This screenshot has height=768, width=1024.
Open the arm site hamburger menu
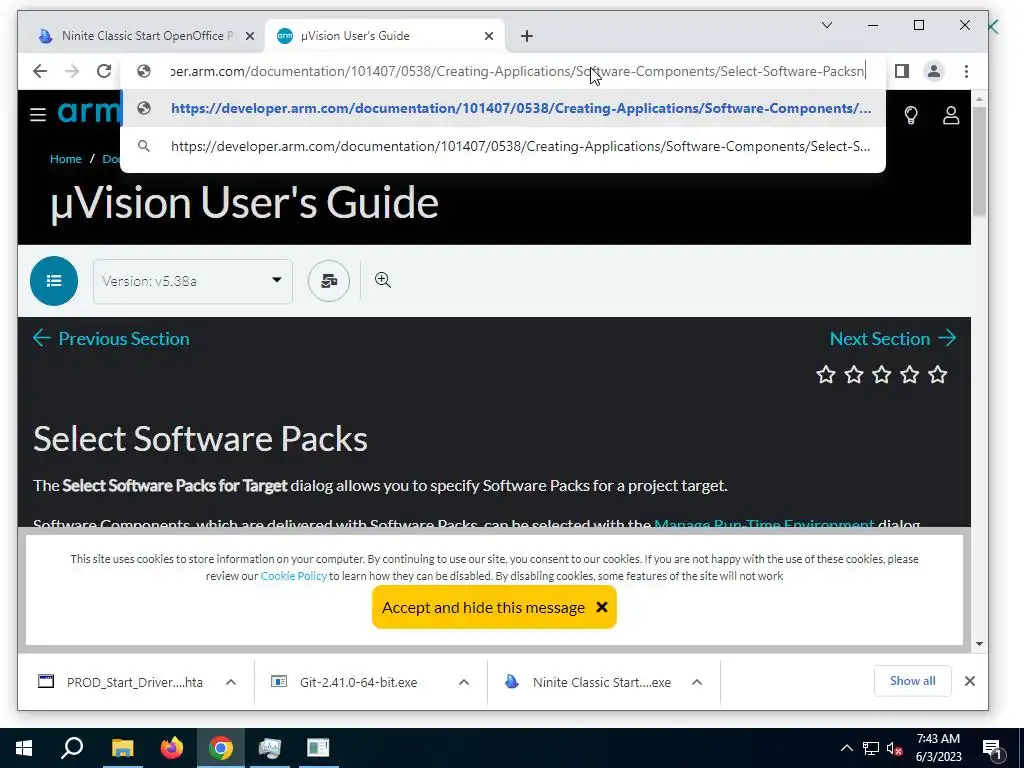coord(38,115)
